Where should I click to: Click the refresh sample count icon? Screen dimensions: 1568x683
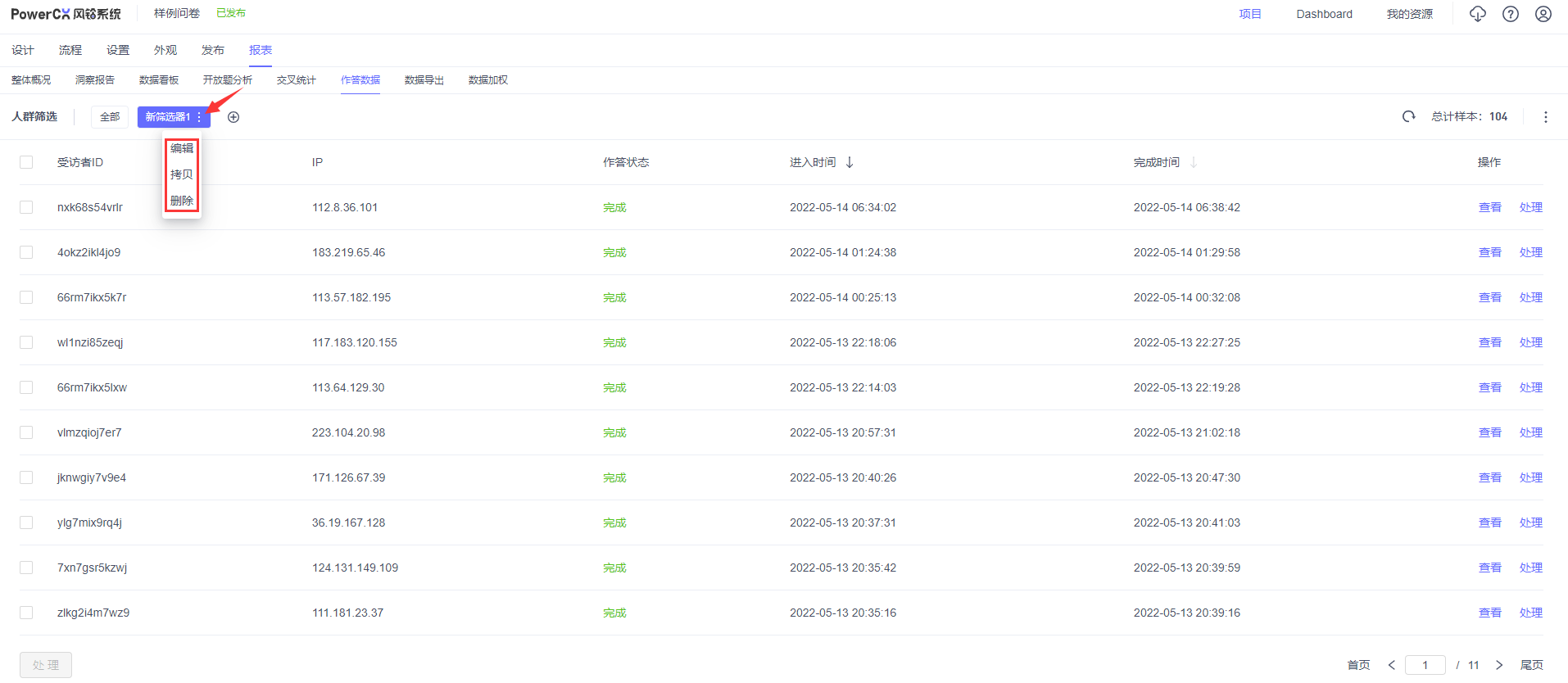[1408, 116]
